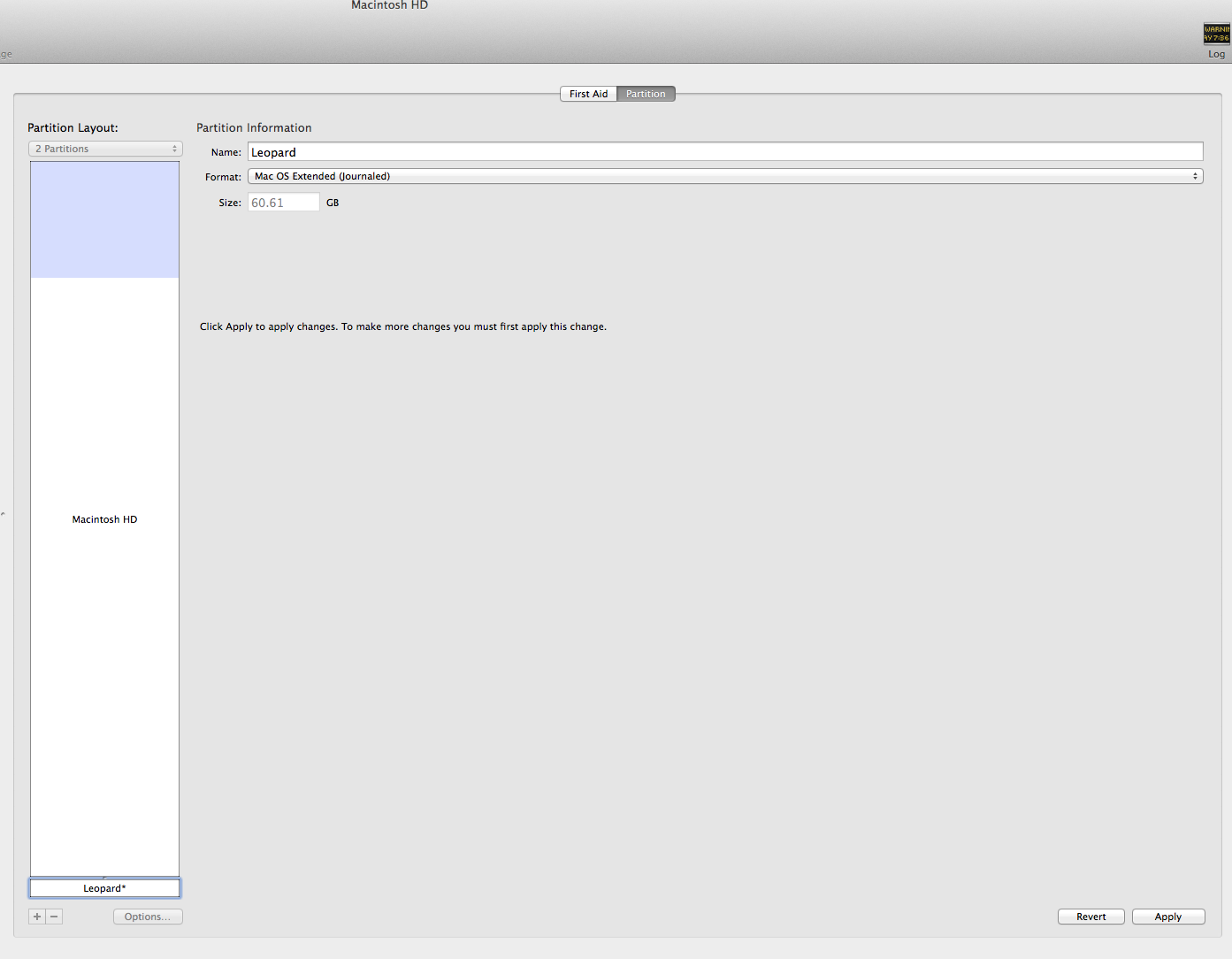Click the Size input field

(283, 203)
